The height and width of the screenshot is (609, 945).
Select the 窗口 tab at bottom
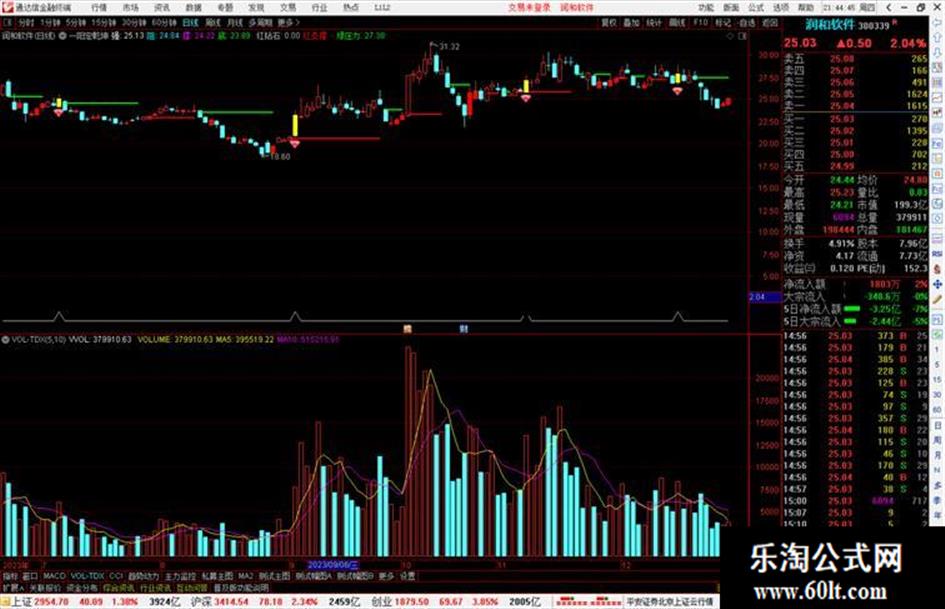30,576
